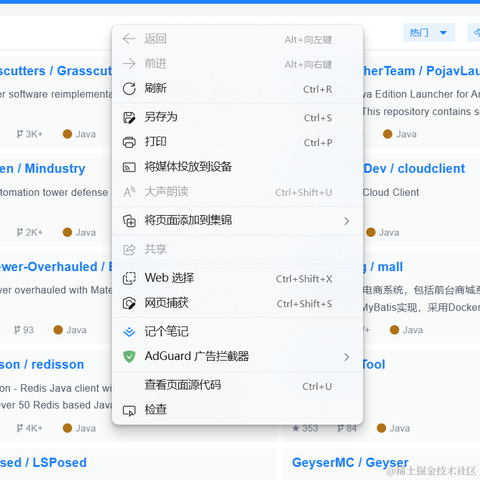Expand the 将页面添加到集锦 submenu arrow

pyautogui.click(x=347, y=221)
